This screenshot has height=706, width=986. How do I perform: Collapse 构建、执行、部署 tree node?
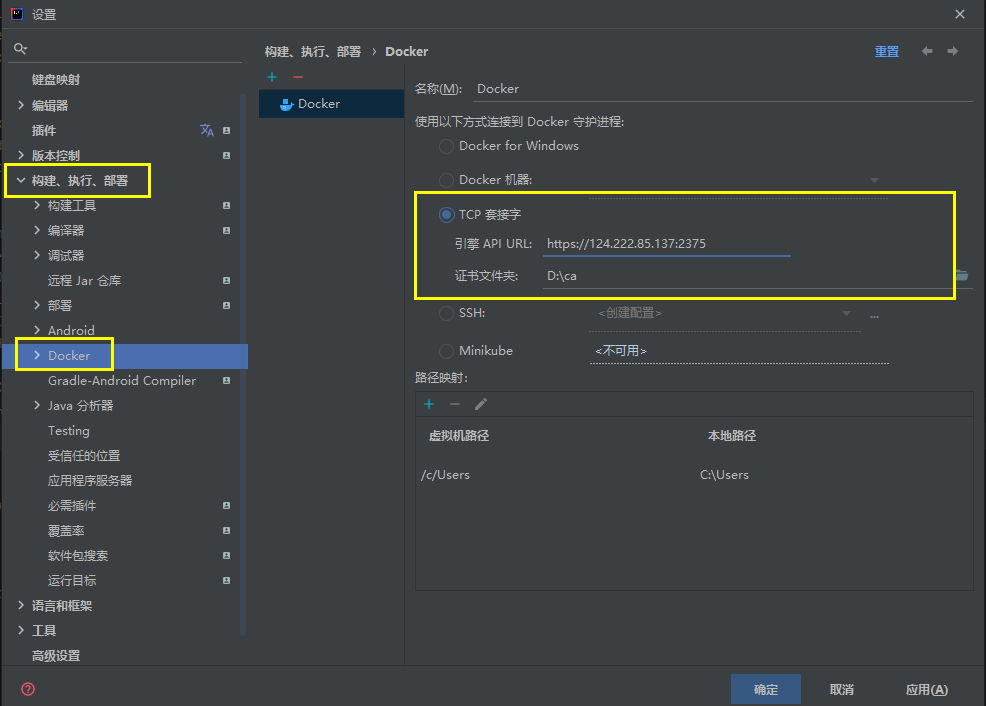click(x=21, y=180)
